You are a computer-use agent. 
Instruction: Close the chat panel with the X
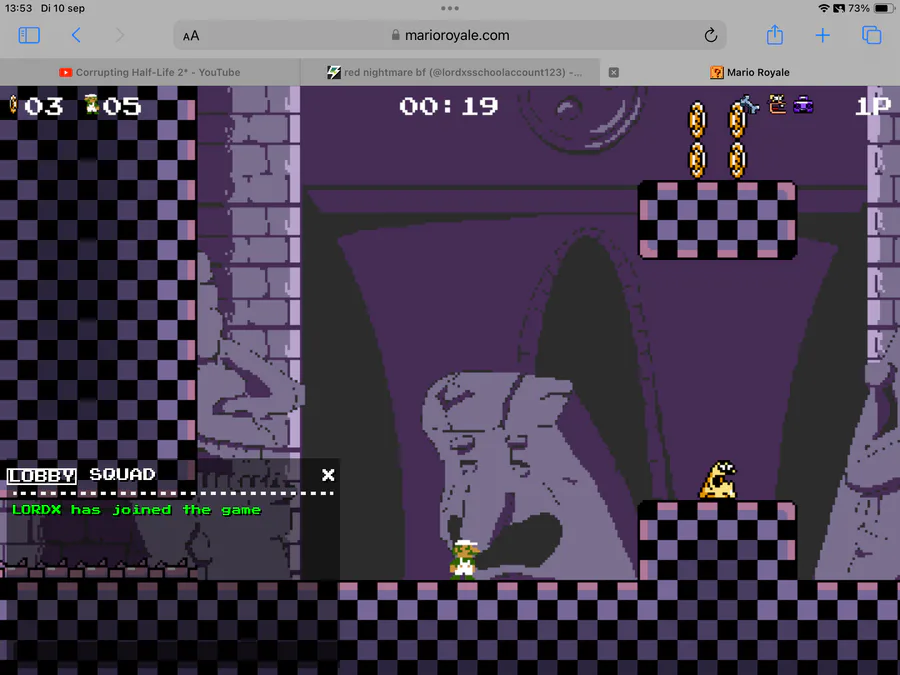tap(328, 475)
